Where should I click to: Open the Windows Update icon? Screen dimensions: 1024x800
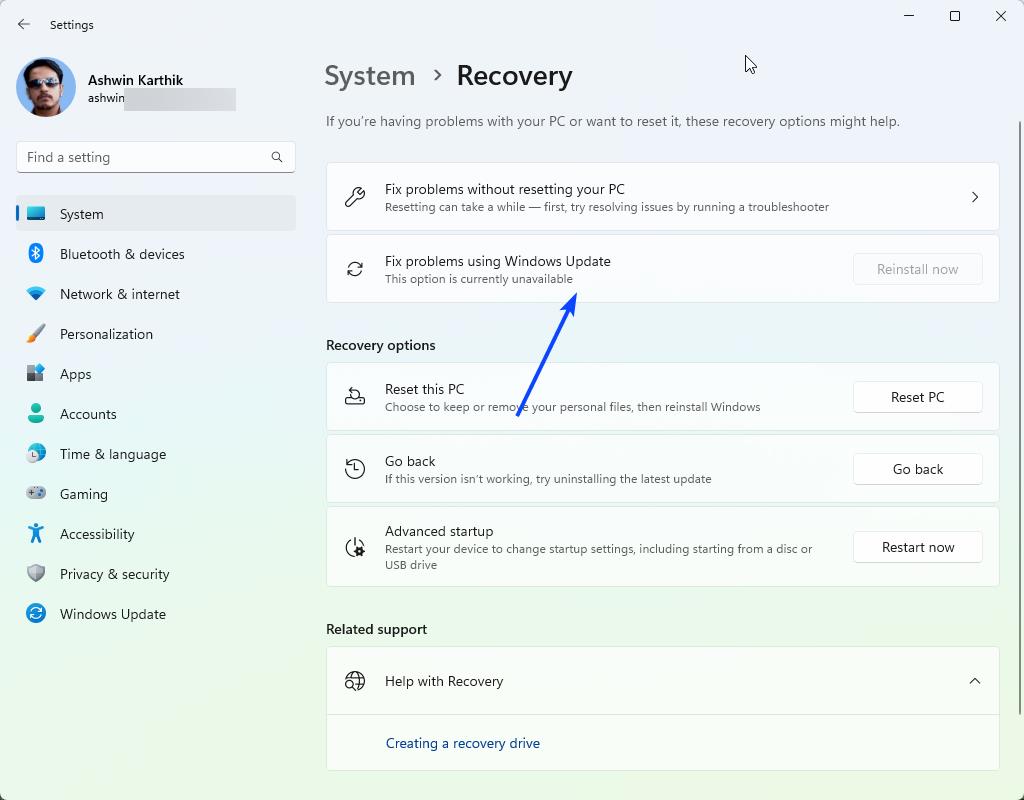click(35, 614)
